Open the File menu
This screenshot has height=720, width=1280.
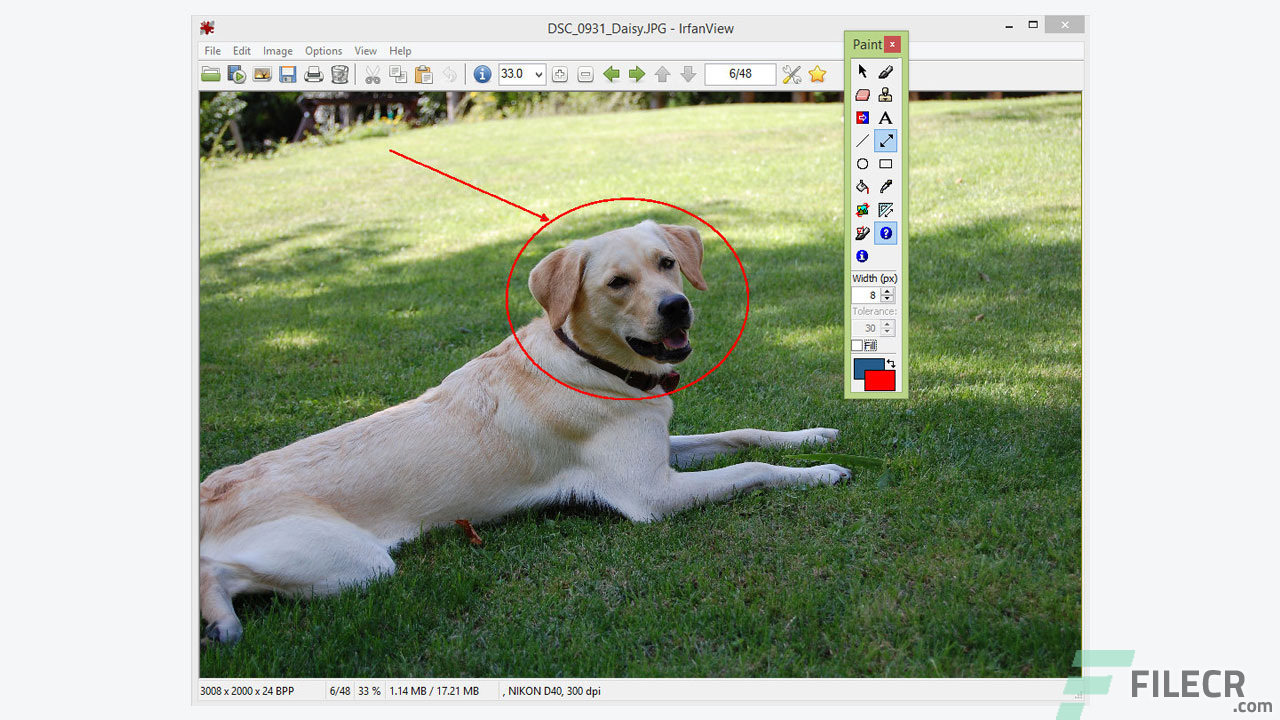point(212,51)
